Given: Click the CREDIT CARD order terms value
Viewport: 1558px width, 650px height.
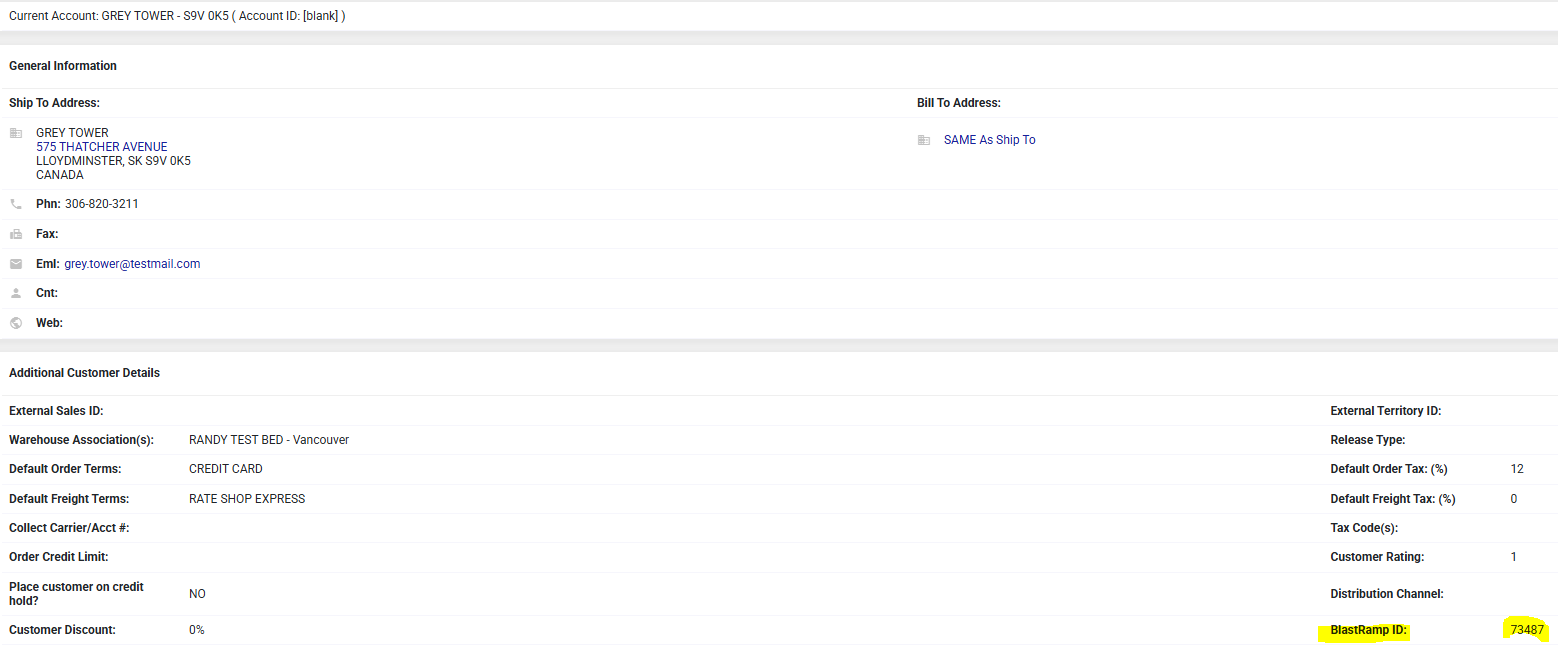Looking at the screenshot, I should tap(226, 469).
